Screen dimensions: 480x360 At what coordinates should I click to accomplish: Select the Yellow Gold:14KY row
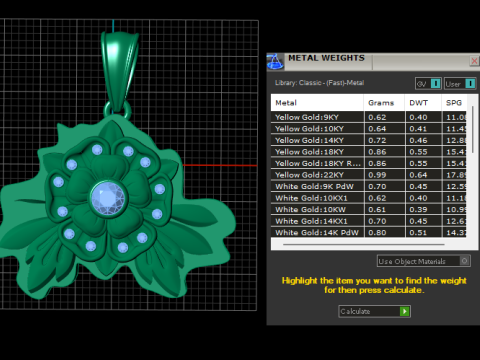369,140
